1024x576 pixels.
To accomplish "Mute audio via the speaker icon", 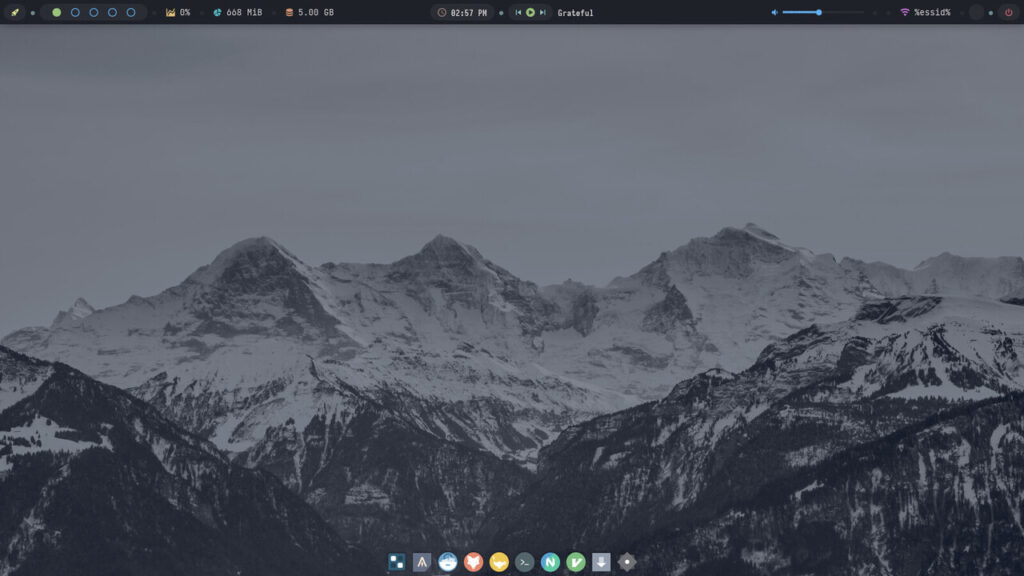I will tap(774, 13).
